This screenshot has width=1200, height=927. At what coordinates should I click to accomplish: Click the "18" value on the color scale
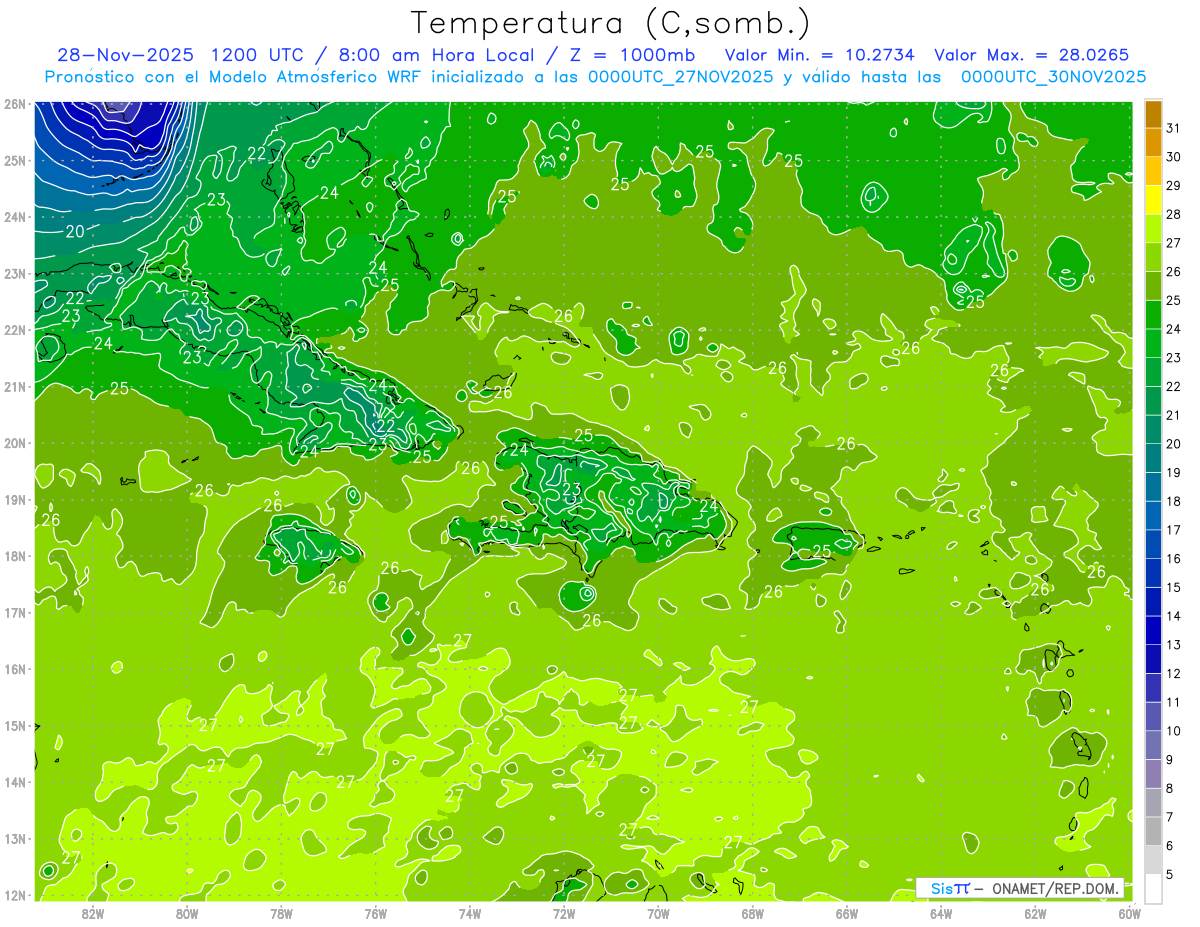pos(1174,502)
